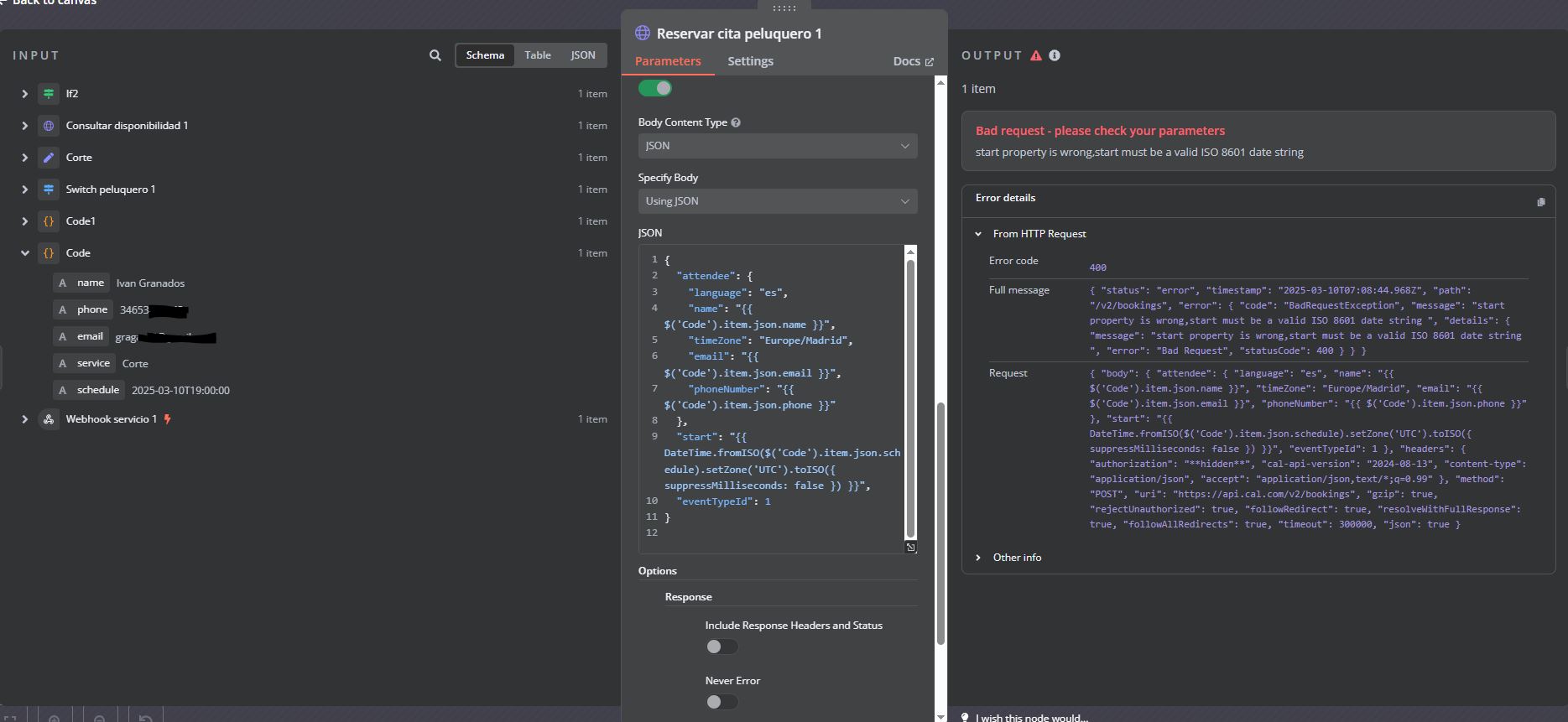Expand the Switch peluquero 1 row

click(24, 190)
